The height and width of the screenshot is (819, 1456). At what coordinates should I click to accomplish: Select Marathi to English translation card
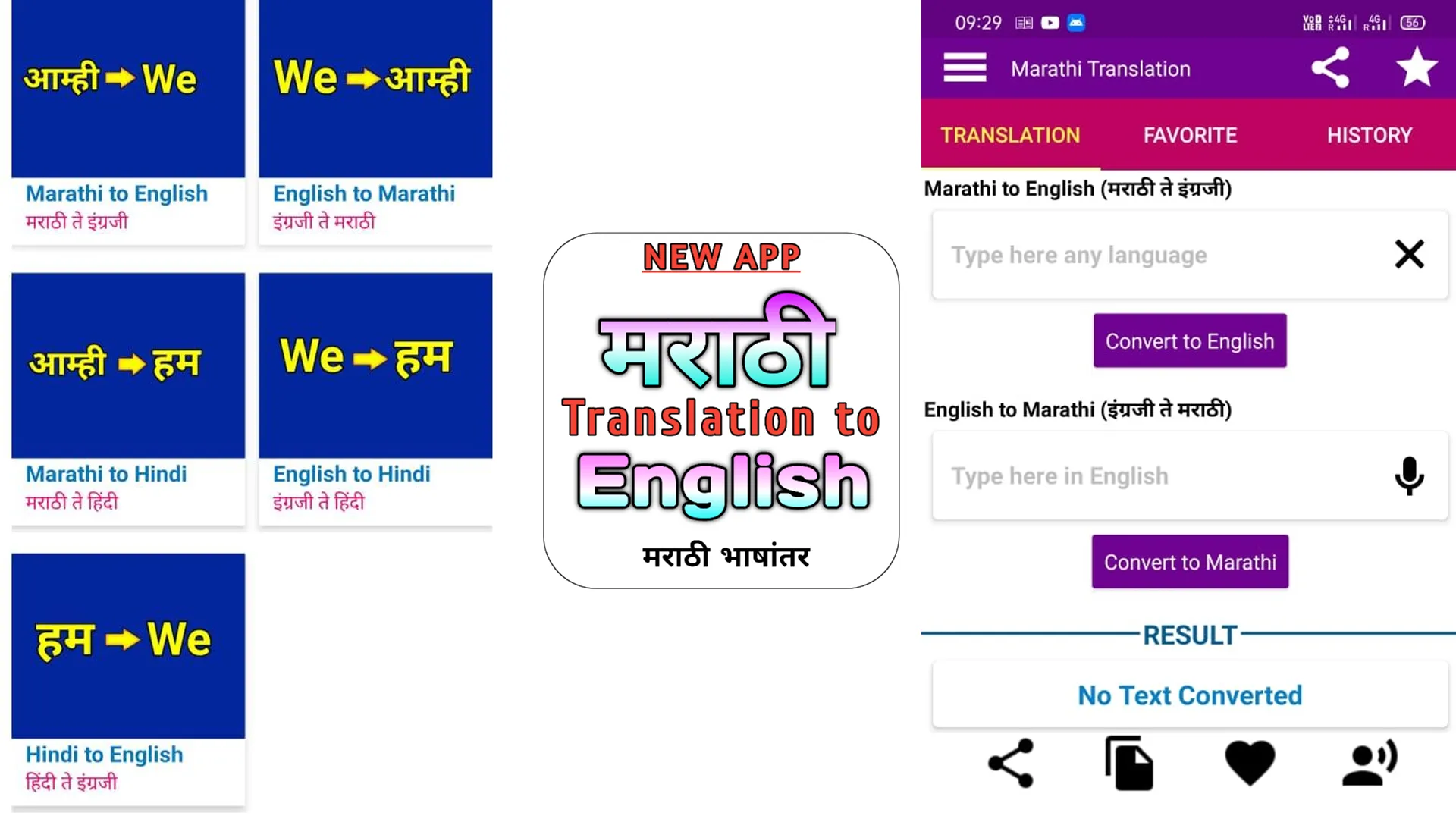point(128,120)
